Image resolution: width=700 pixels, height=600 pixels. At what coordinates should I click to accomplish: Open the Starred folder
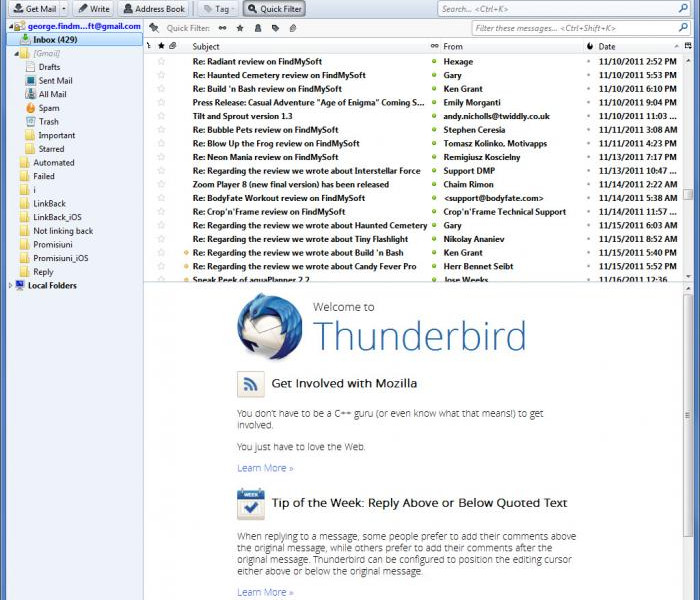[x=51, y=149]
